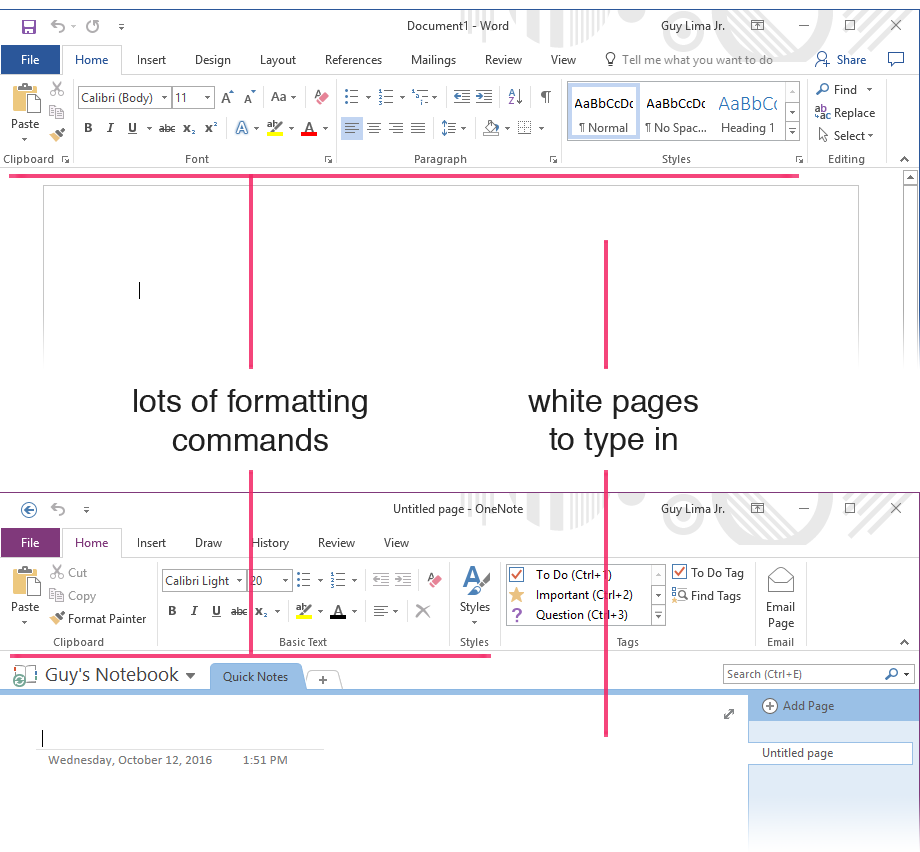
Task: Click the Undo arrow in the OneNote window
Action: [58, 509]
